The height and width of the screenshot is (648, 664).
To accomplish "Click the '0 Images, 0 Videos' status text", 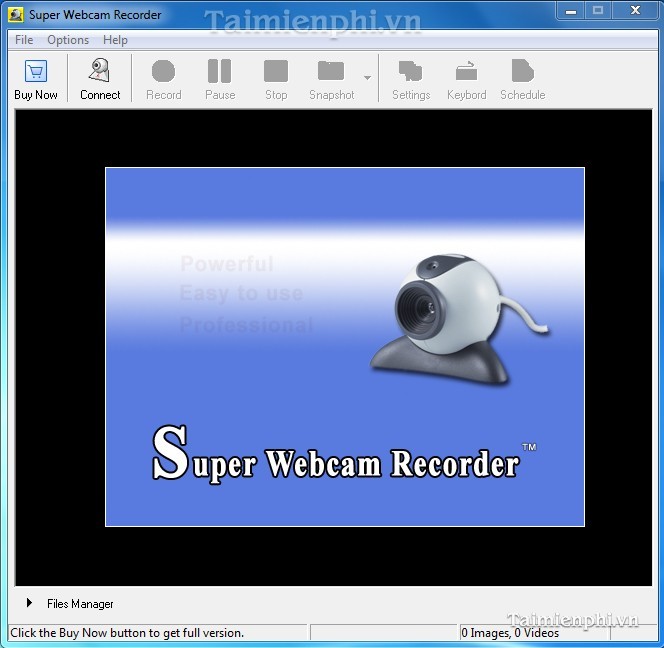I will (510, 633).
